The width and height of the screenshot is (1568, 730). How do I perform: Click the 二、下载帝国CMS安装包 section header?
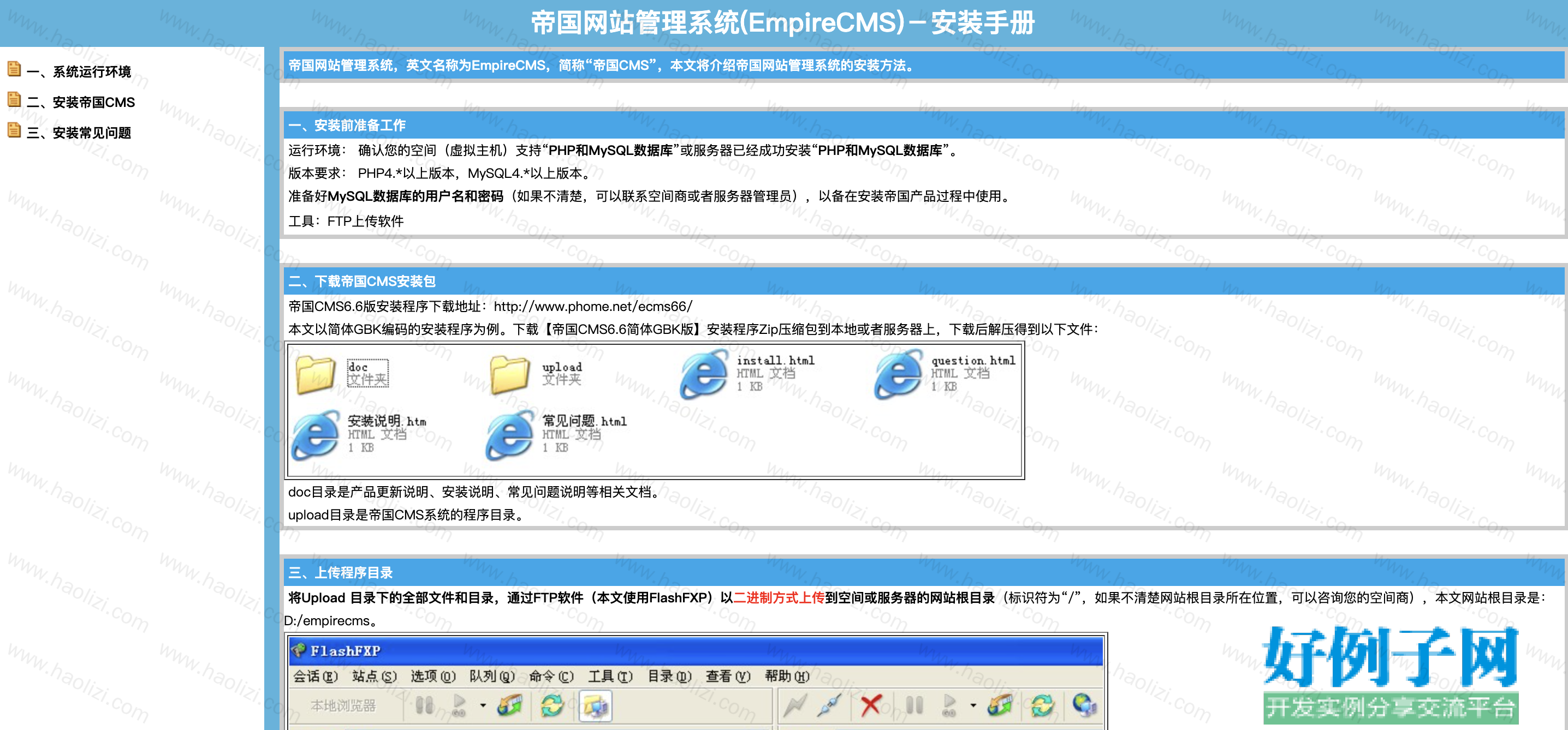[x=923, y=281]
